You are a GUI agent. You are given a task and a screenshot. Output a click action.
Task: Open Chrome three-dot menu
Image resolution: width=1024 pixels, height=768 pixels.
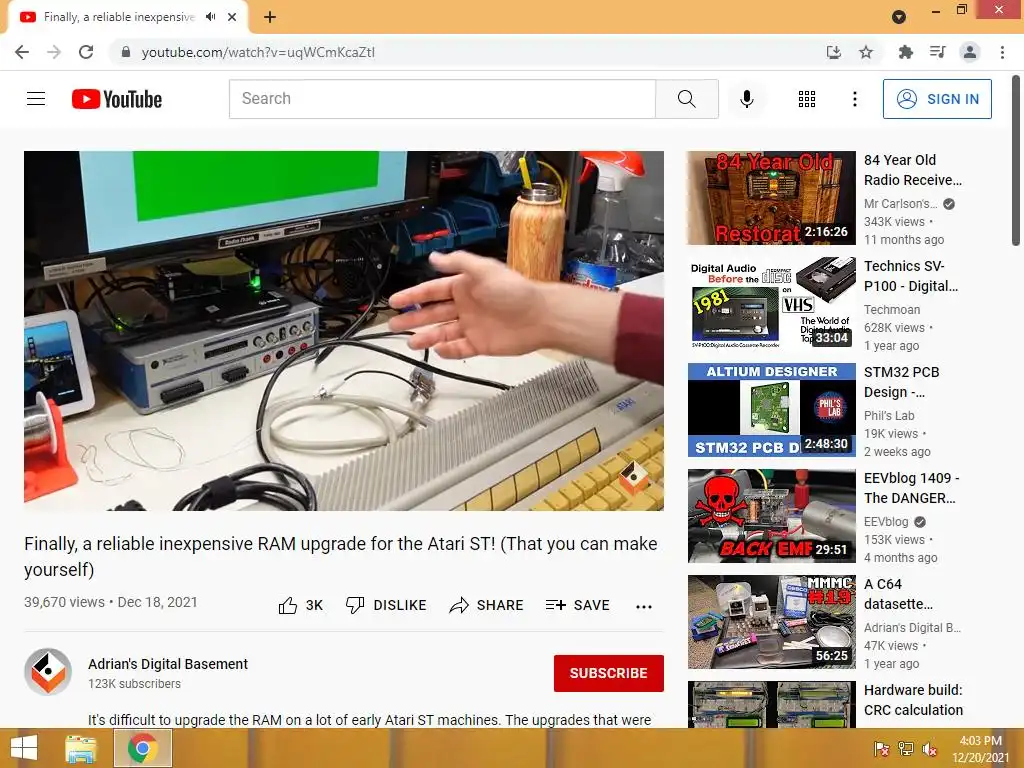pyautogui.click(x=1002, y=52)
